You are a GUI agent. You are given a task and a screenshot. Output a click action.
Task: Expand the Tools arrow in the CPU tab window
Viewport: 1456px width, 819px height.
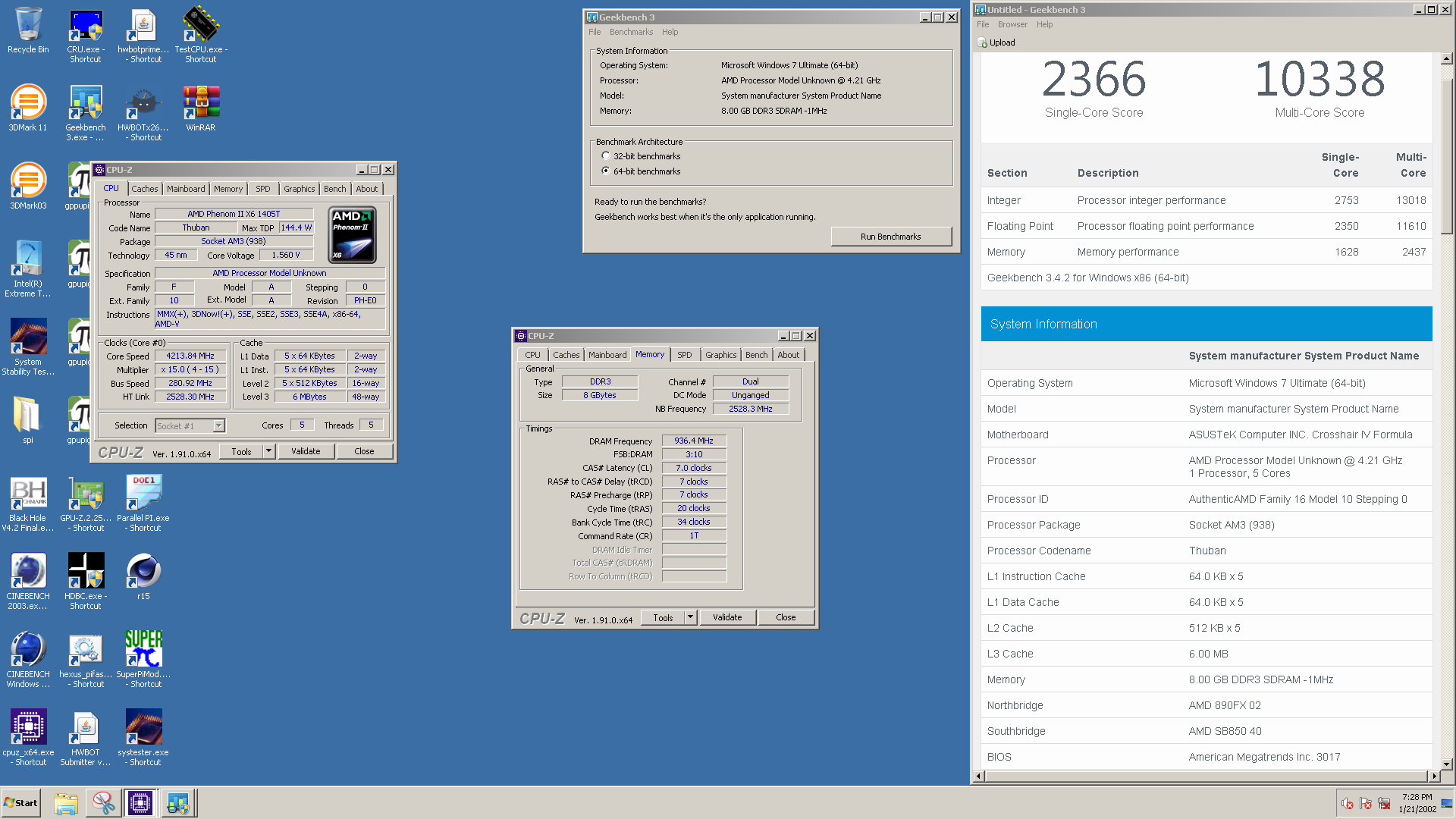(268, 451)
